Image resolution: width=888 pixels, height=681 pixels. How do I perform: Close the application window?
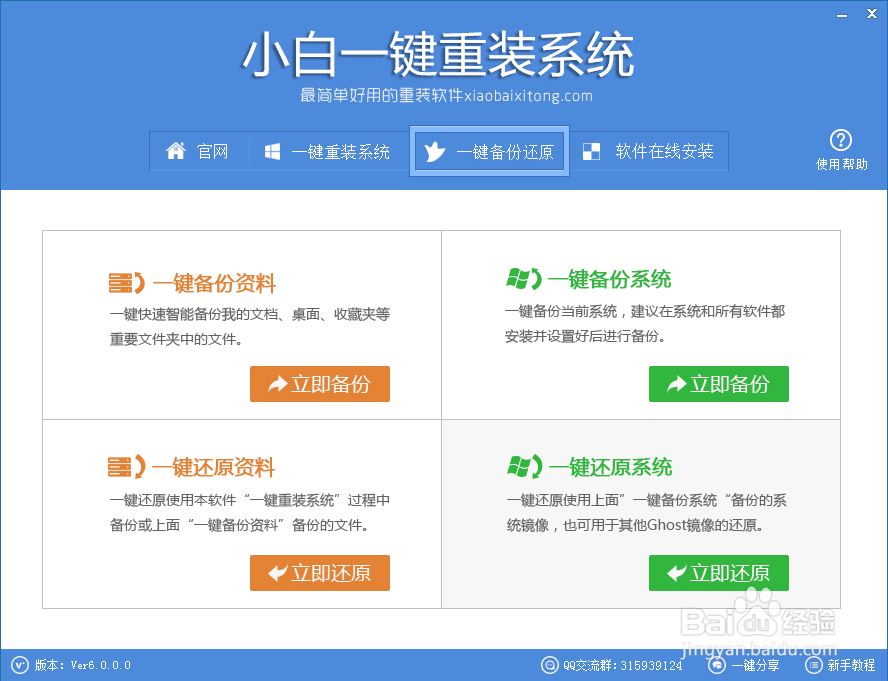[x=872, y=14]
